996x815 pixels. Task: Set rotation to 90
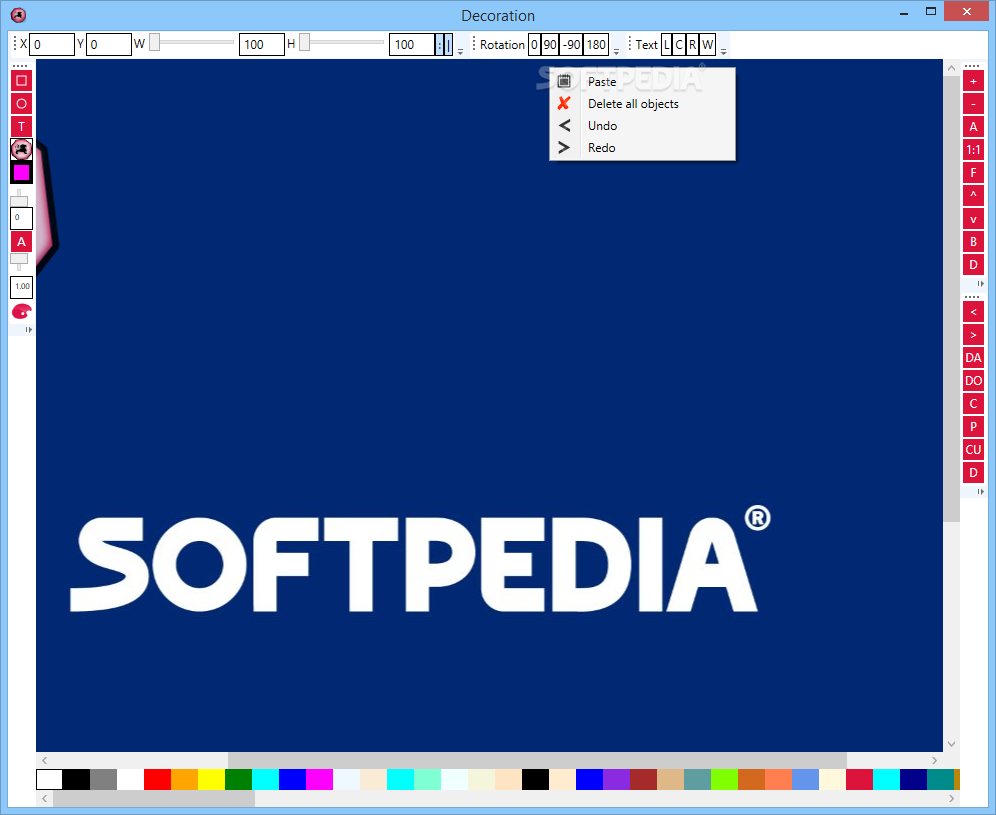550,44
